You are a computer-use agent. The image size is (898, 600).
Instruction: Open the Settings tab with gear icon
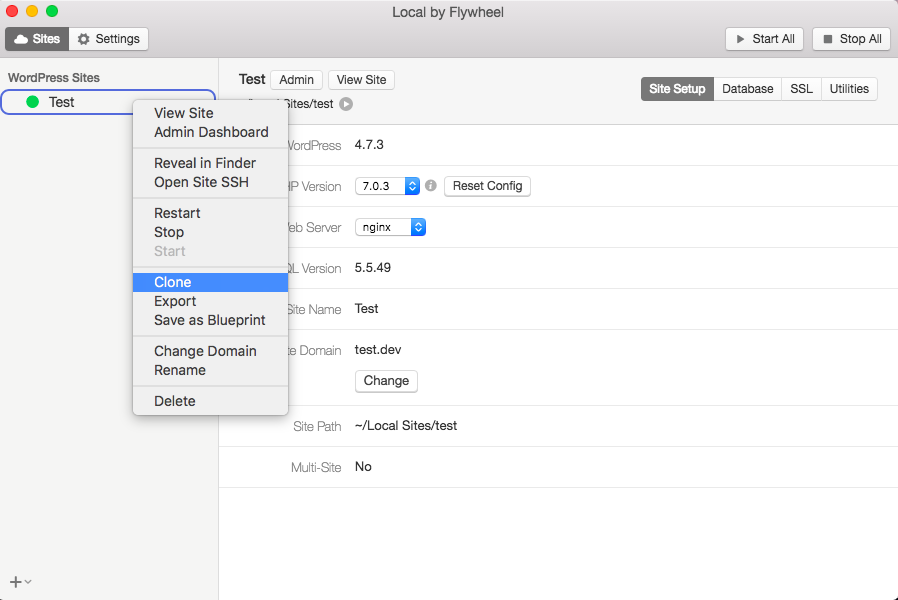(109, 39)
